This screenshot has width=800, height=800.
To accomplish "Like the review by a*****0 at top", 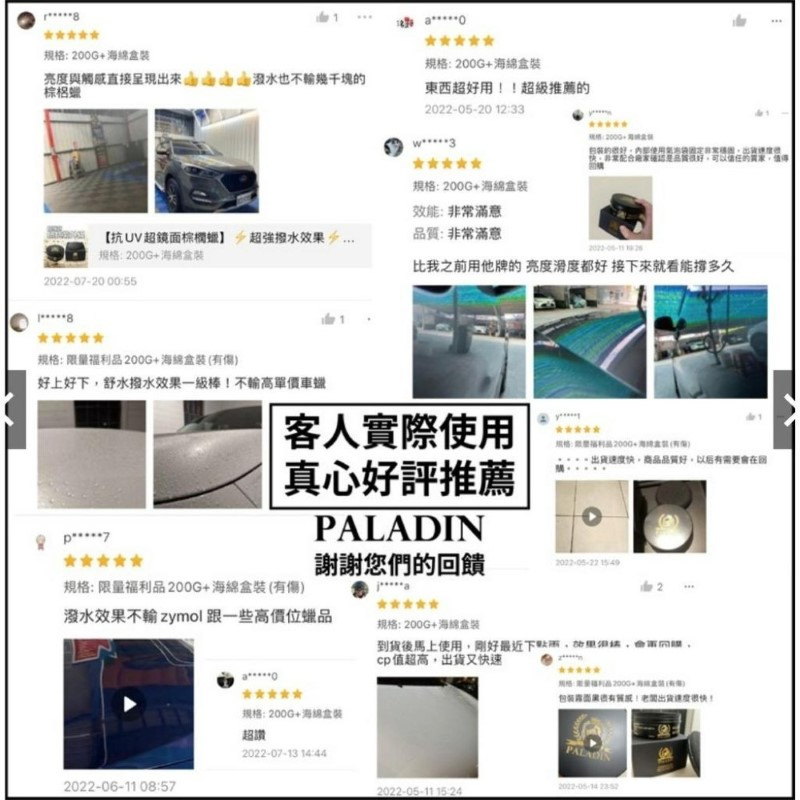I will pyautogui.click(x=739, y=21).
